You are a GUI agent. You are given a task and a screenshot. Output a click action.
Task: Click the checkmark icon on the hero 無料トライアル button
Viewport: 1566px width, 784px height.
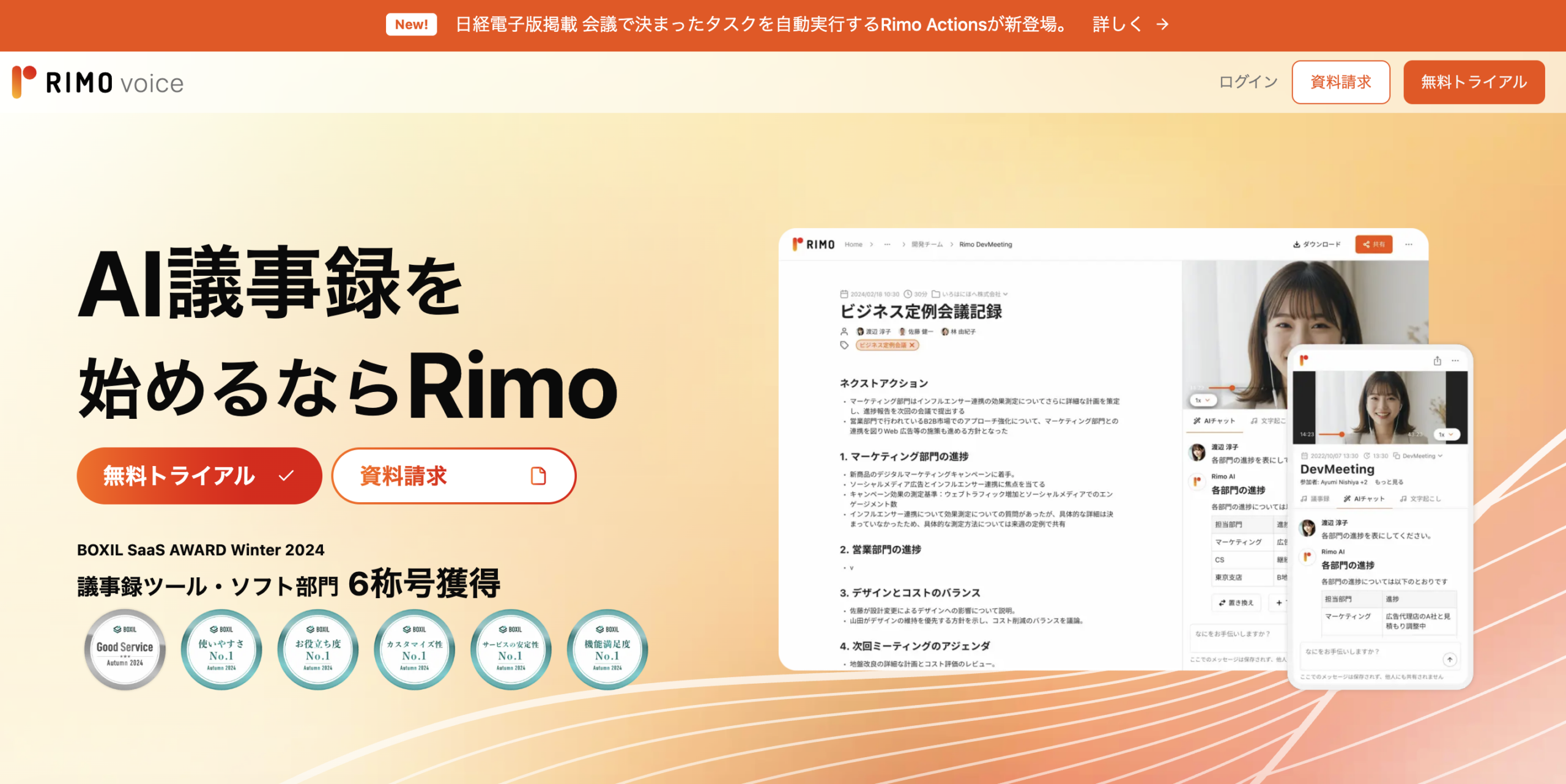286,475
